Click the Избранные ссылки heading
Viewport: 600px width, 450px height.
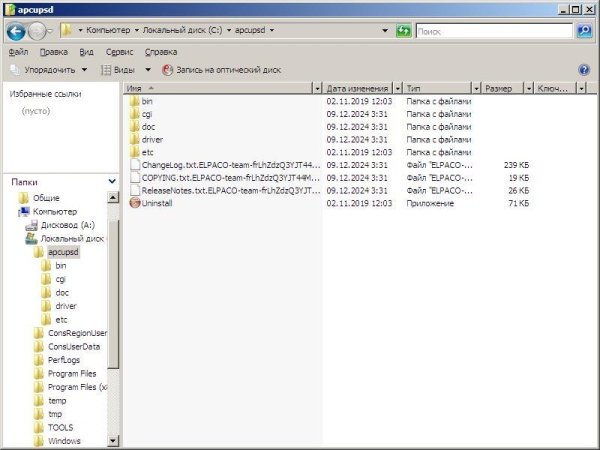(x=46, y=94)
